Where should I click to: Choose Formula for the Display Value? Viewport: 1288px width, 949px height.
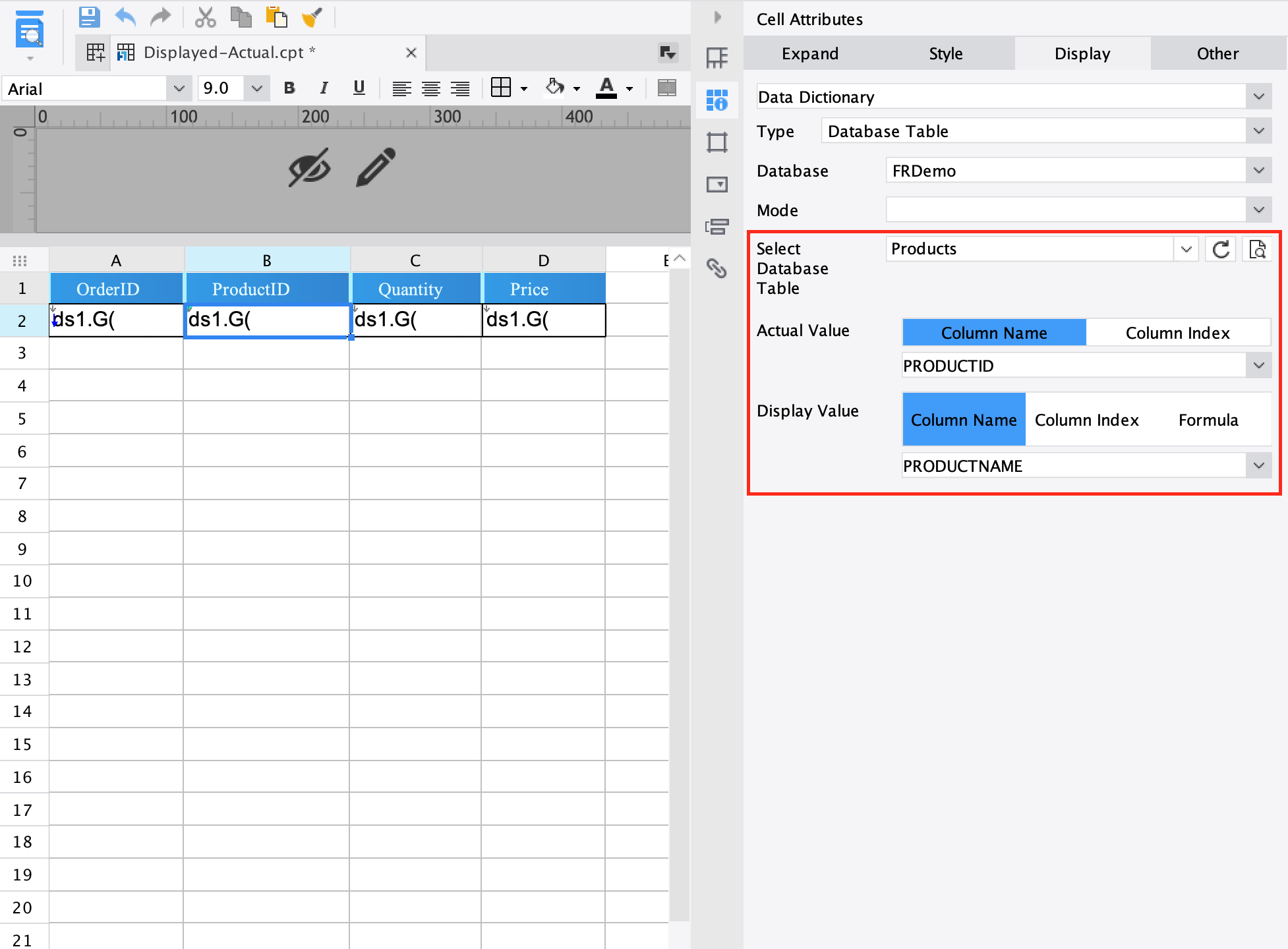tap(1208, 420)
